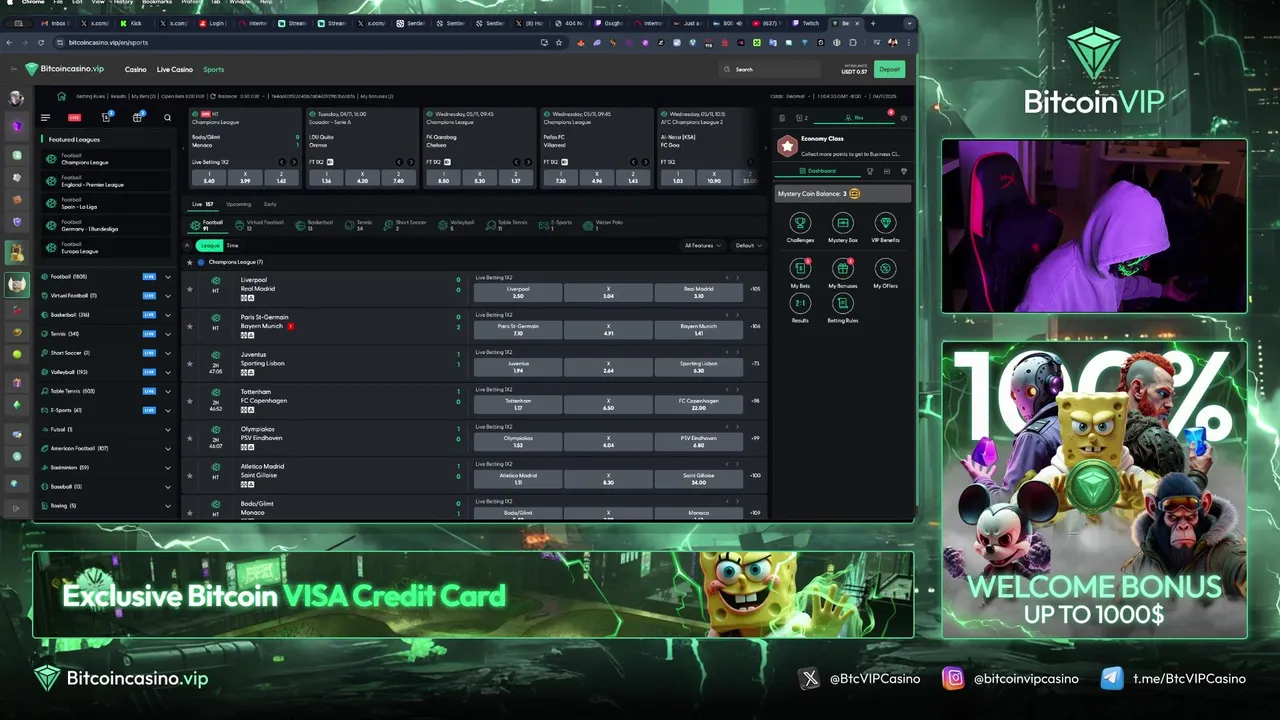Click the green Deposit button
The height and width of the screenshot is (720, 1280).
click(889, 69)
